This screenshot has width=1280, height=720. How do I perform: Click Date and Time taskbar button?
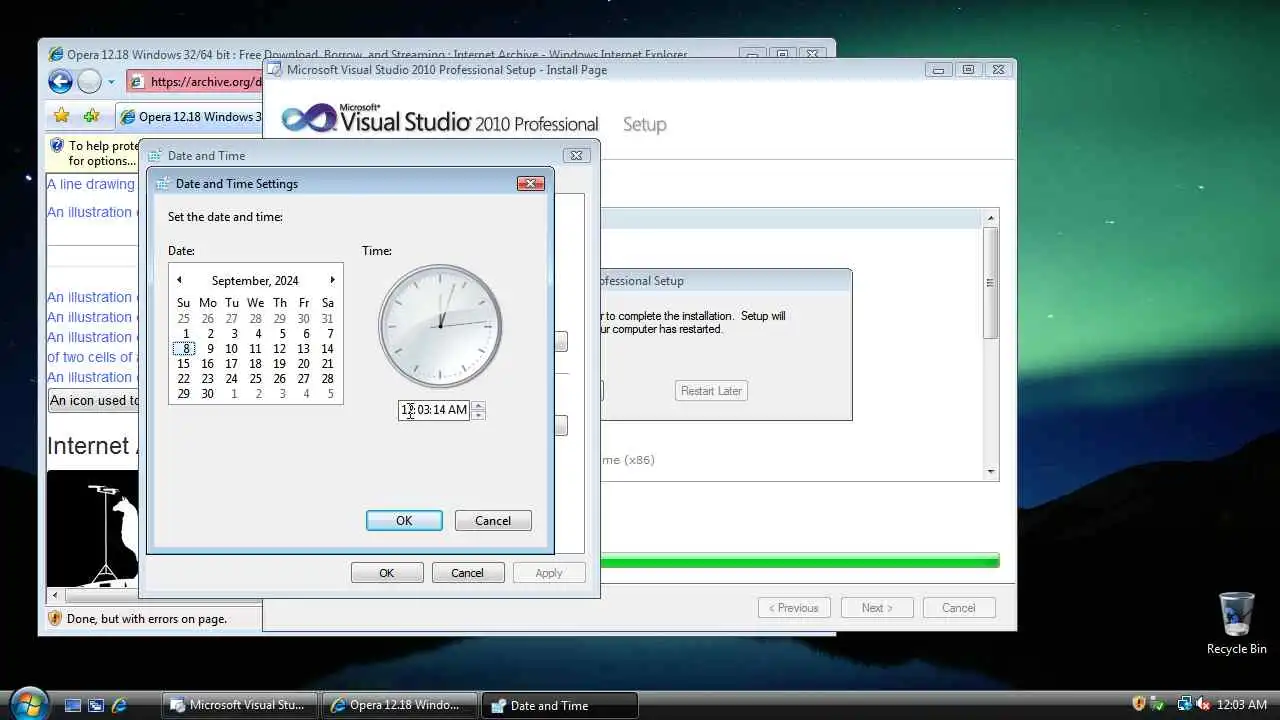pos(559,705)
